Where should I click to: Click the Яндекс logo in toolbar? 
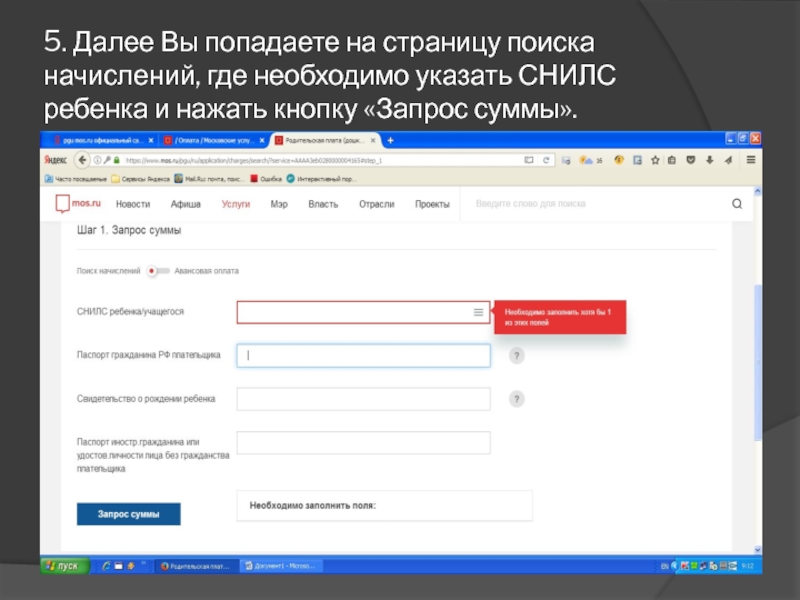coord(56,160)
